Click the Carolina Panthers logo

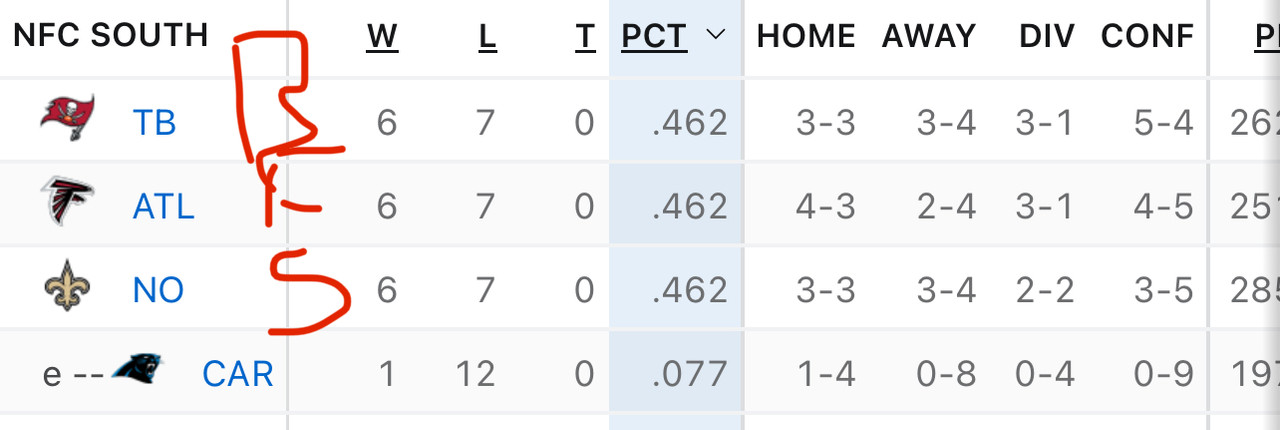tap(138, 368)
